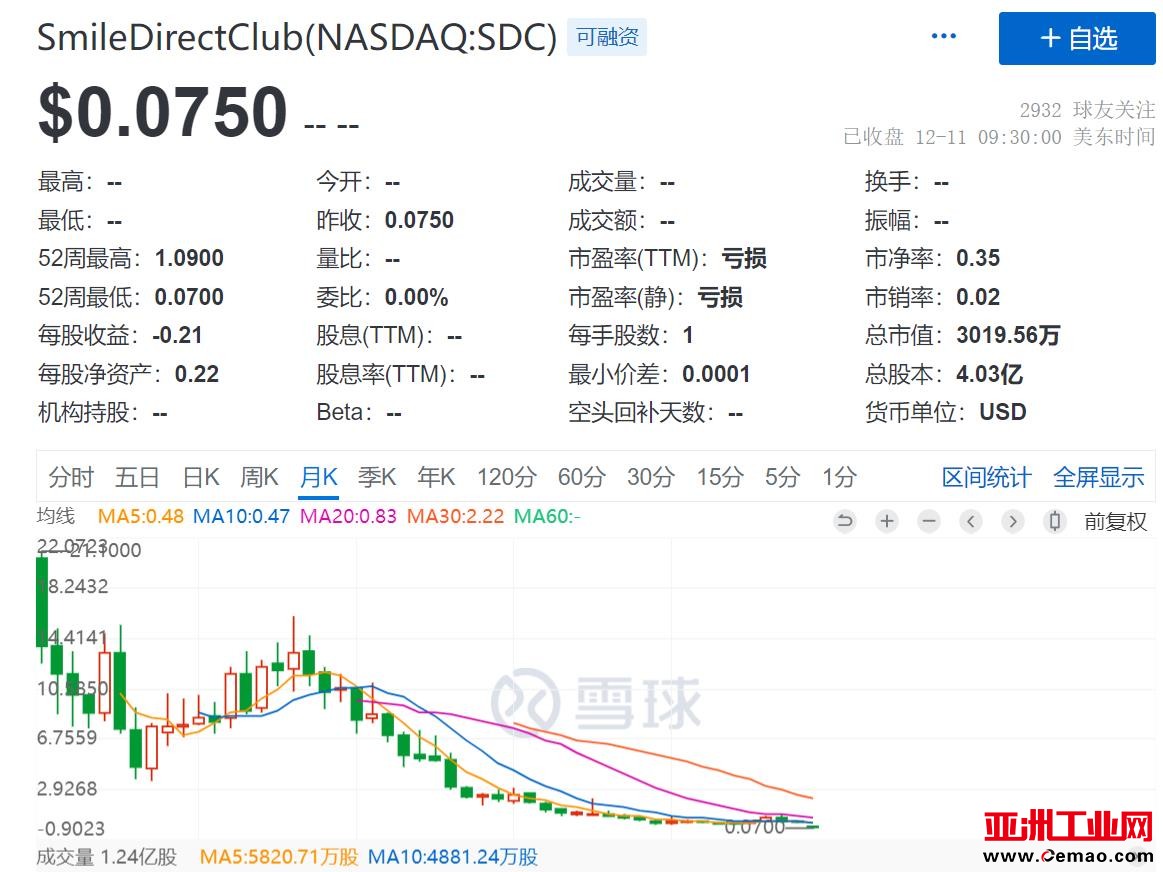Switch to 日K chart tab
This screenshot has width=1163, height=872.
201,477
